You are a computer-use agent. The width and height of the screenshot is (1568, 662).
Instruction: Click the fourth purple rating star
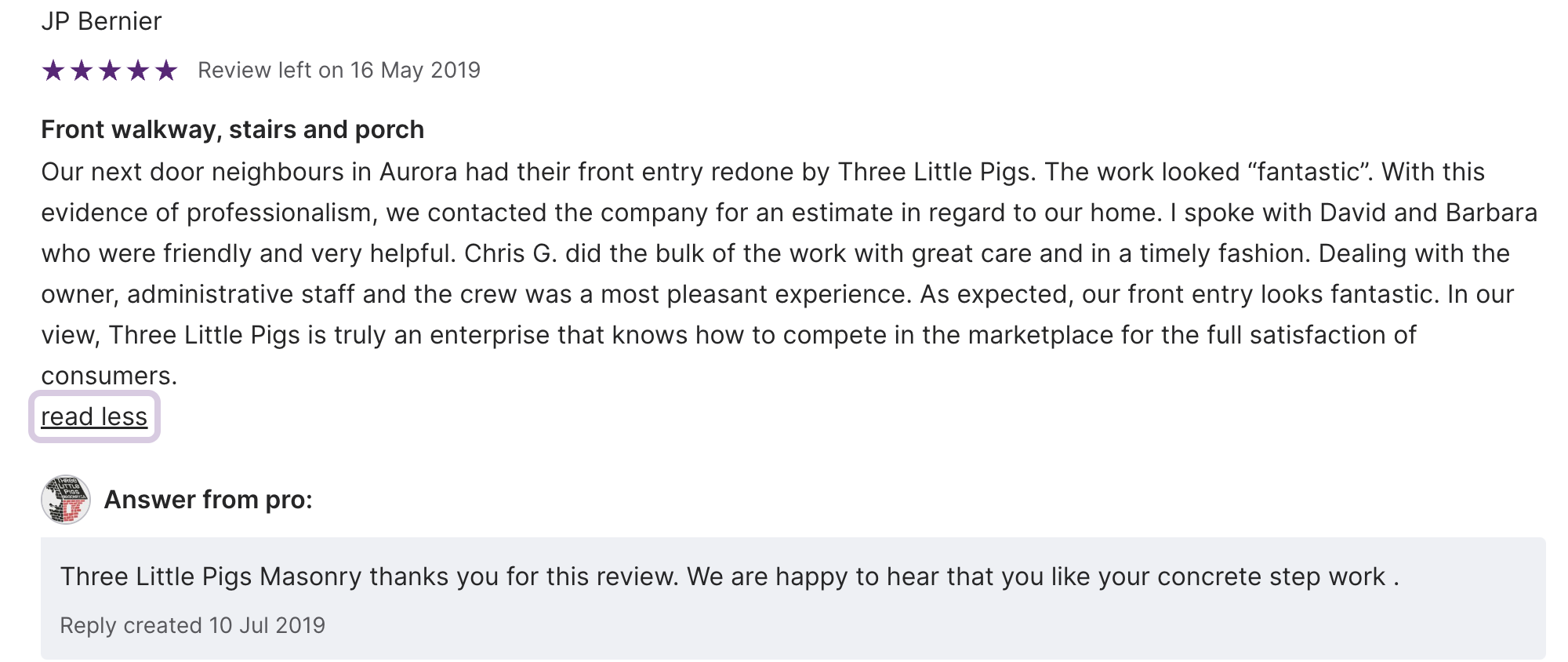tap(138, 71)
